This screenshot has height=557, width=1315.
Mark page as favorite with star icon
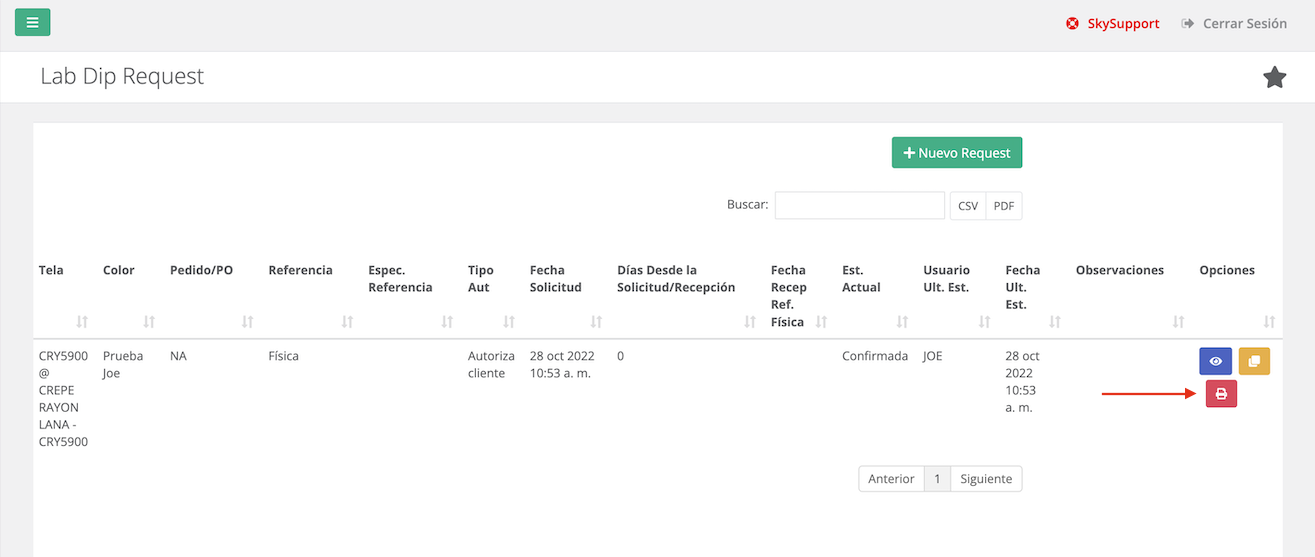1274,77
